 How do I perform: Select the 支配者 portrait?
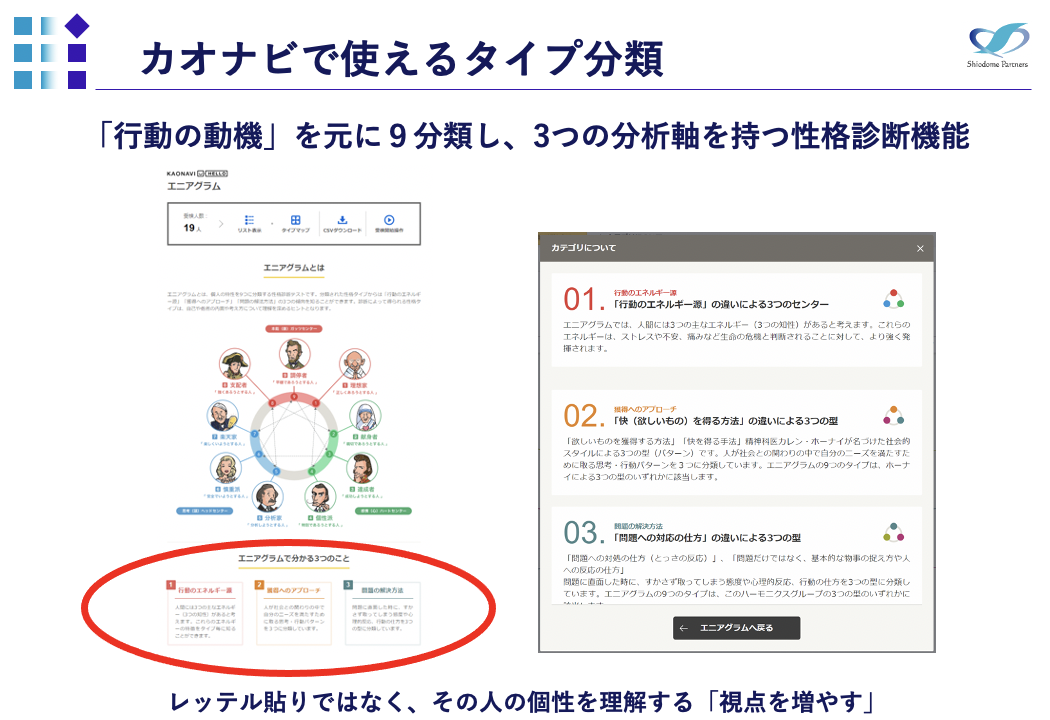pyautogui.click(x=234, y=364)
